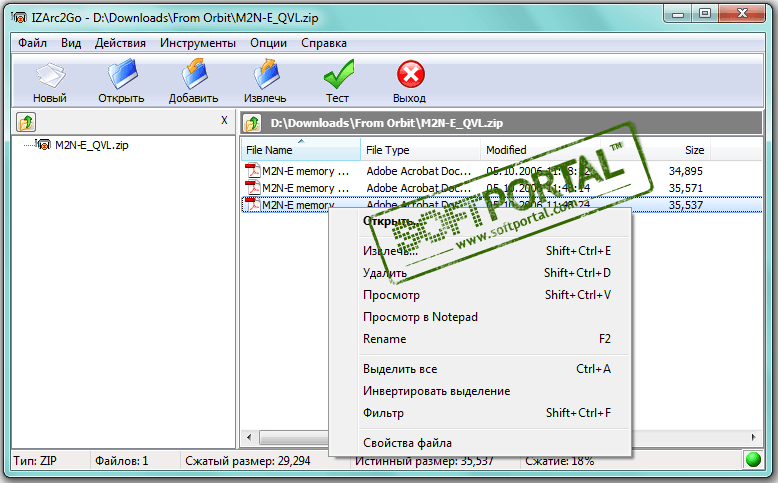Open the Вид menu
This screenshot has width=778, height=483.
pos(71,43)
